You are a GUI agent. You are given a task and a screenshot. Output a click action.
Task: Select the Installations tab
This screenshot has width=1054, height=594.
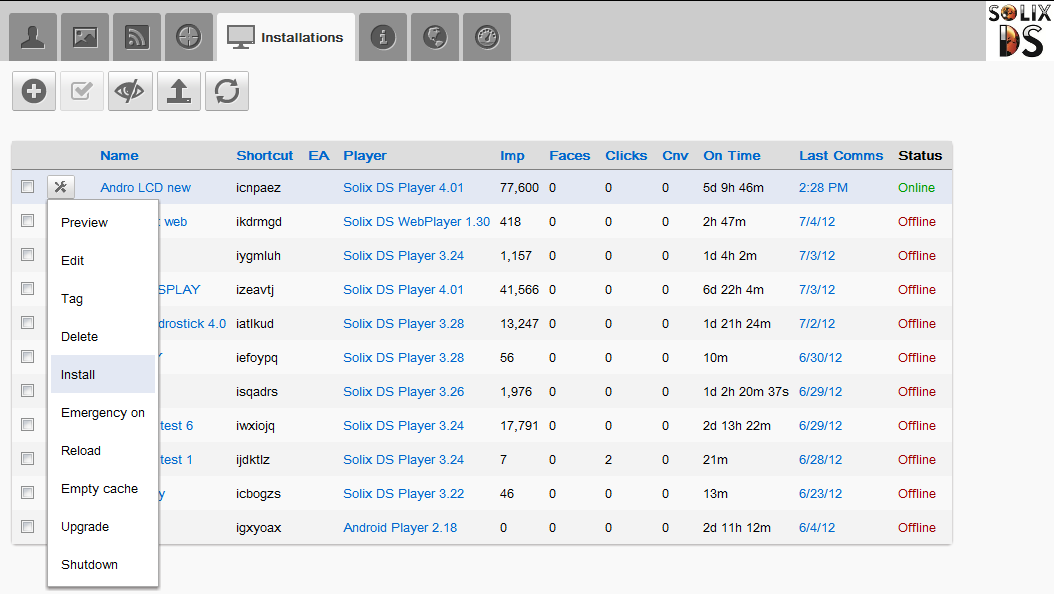(x=286, y=37)
